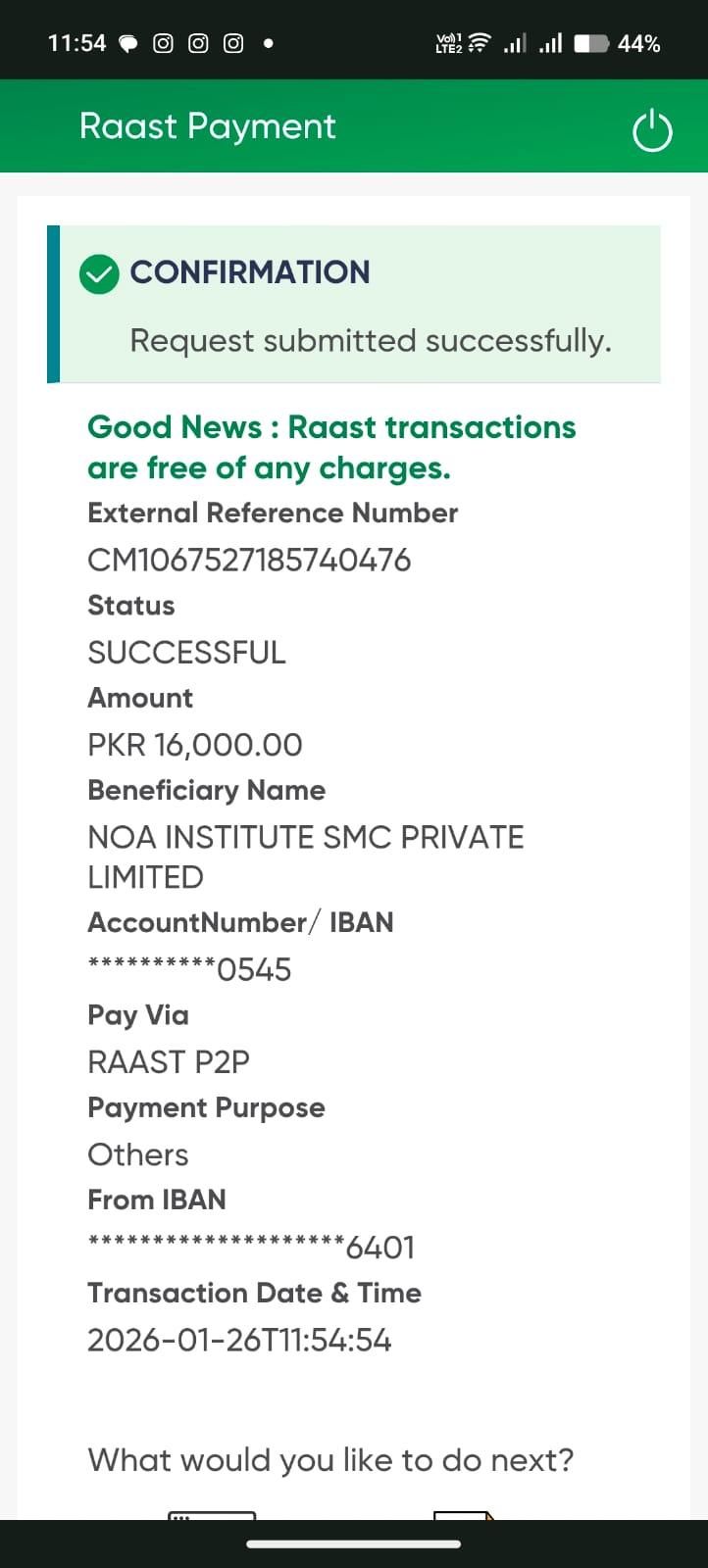Tap the partially visible keyboard-like icon at bottom
Image resolution: width=708 pixels, height=1568 pixels.
(212, 1515)
